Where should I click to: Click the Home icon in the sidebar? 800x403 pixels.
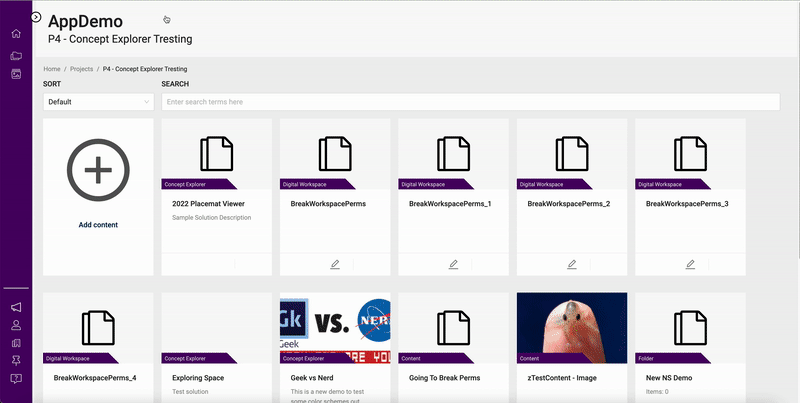tap(16, 34)
